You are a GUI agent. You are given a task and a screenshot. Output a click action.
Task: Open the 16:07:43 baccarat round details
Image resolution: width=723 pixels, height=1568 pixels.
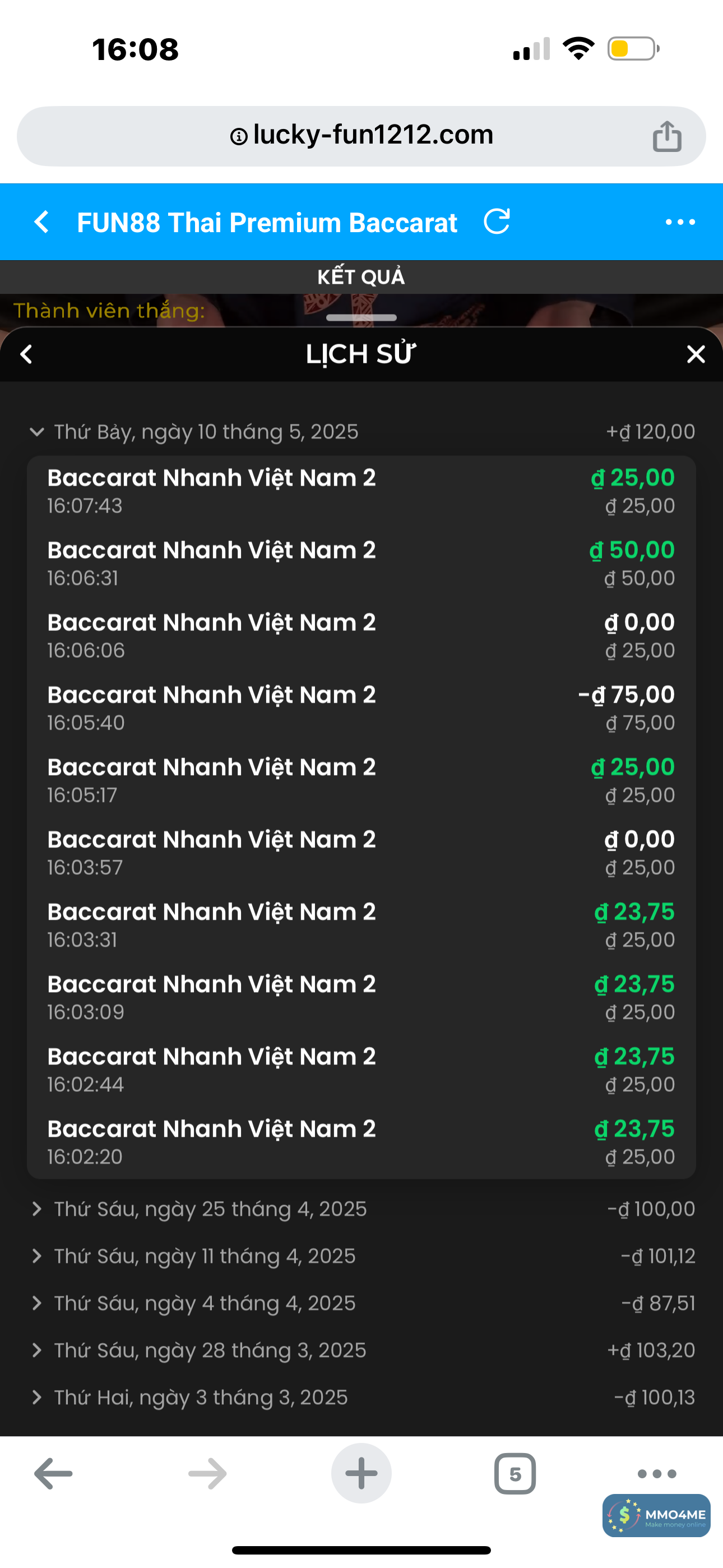click(361, 491)
